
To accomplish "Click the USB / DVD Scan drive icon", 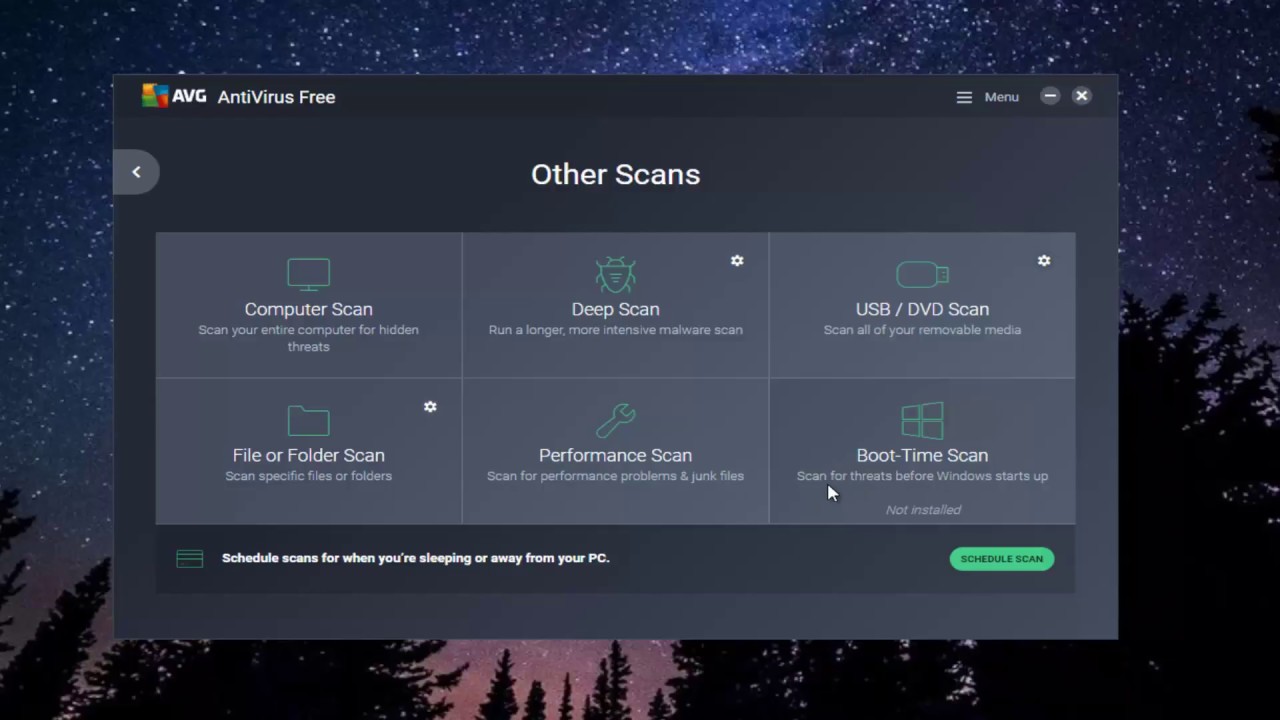I will click(x=922, y=274).
